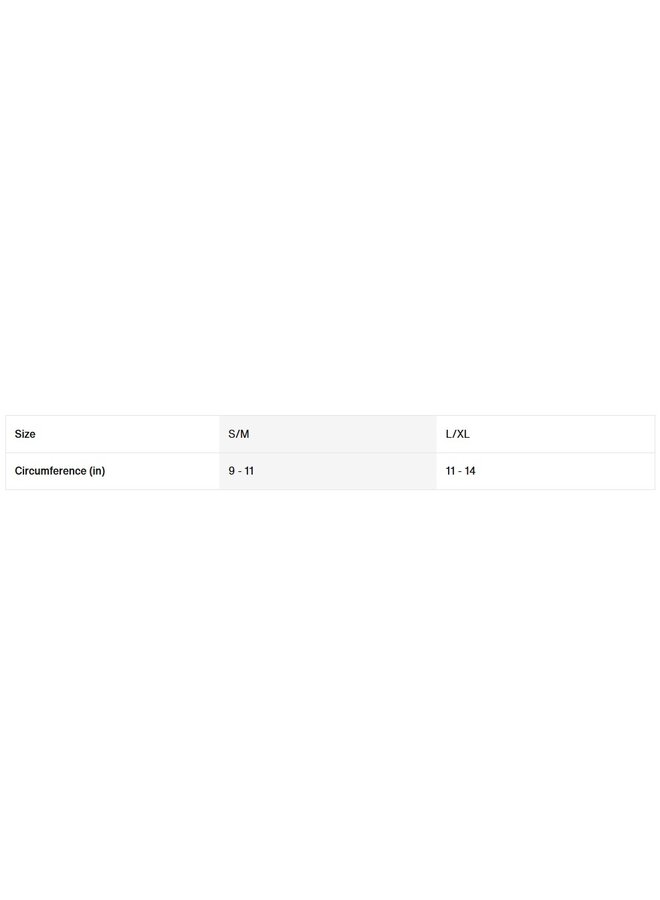
Task: Click the 'Size' row header
Action: tap(25, 434)
